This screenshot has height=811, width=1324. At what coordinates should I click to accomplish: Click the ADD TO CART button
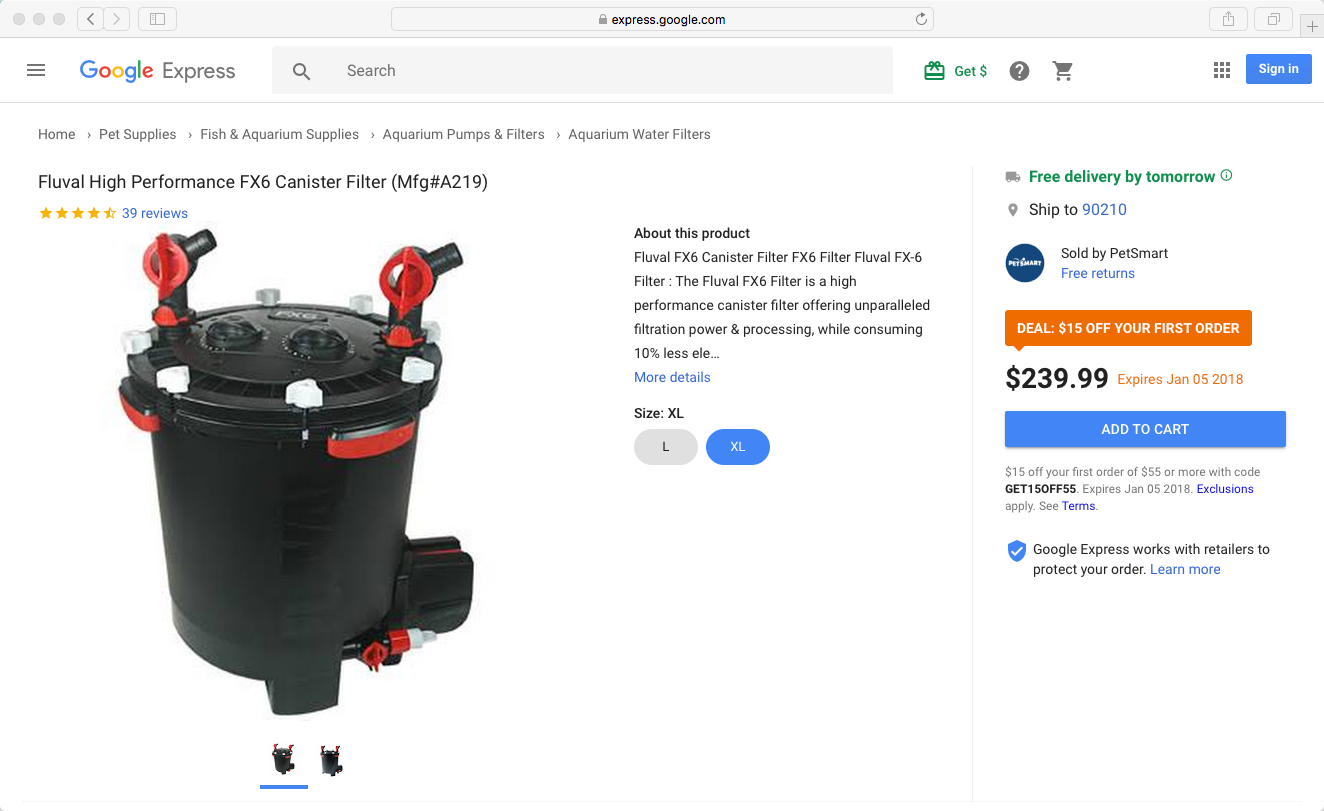coord(1145,429)
